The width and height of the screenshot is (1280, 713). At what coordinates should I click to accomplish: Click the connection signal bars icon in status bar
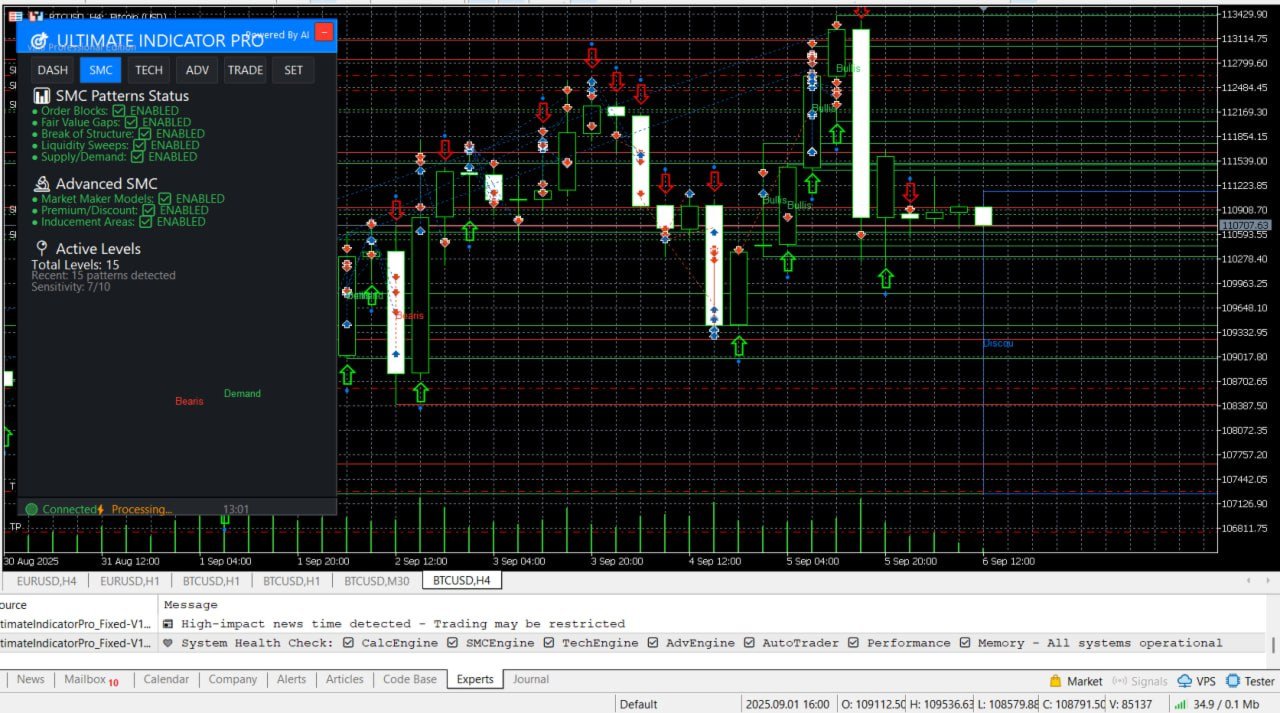1180,704
